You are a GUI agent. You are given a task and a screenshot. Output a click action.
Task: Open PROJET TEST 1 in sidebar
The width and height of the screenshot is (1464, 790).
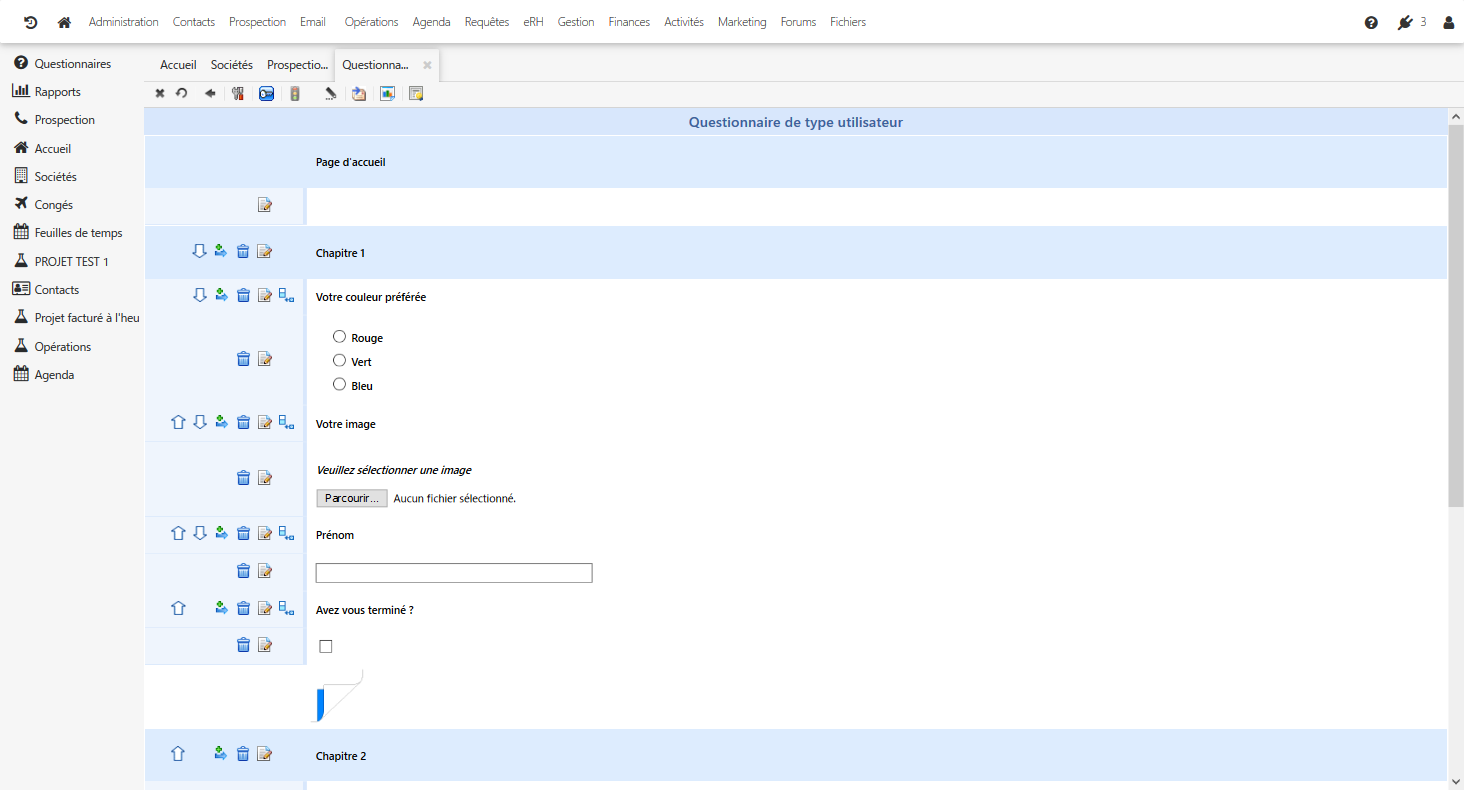[72, 262]
